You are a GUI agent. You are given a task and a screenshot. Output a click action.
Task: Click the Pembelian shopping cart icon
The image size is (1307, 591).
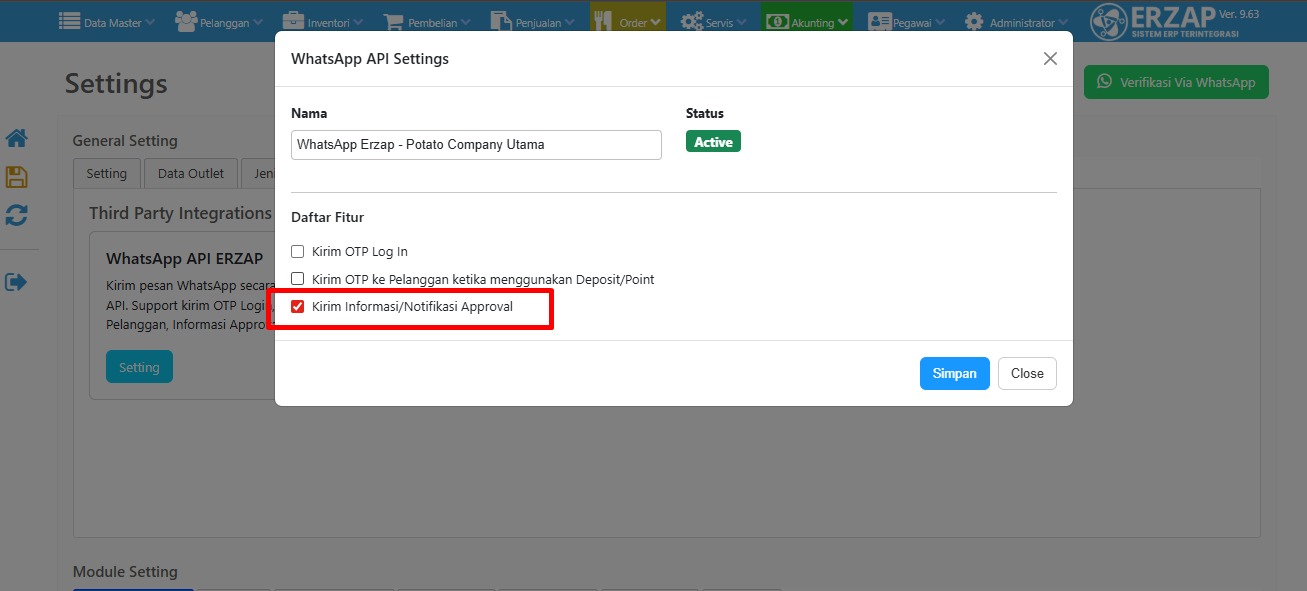pyautogui.click(x=393, y=21)
